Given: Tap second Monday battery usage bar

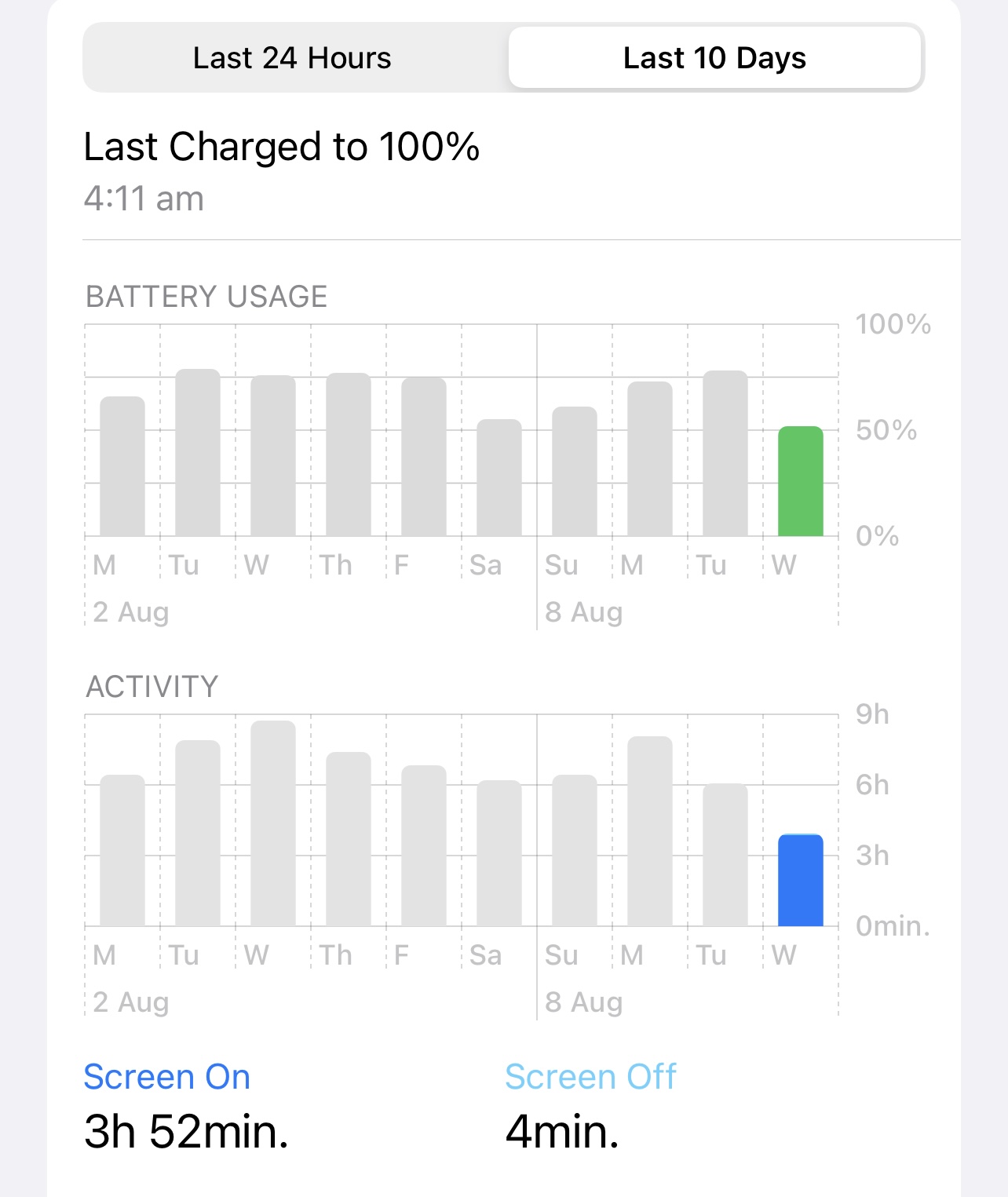Looking at the screenshot, I should tap(650, 459).
